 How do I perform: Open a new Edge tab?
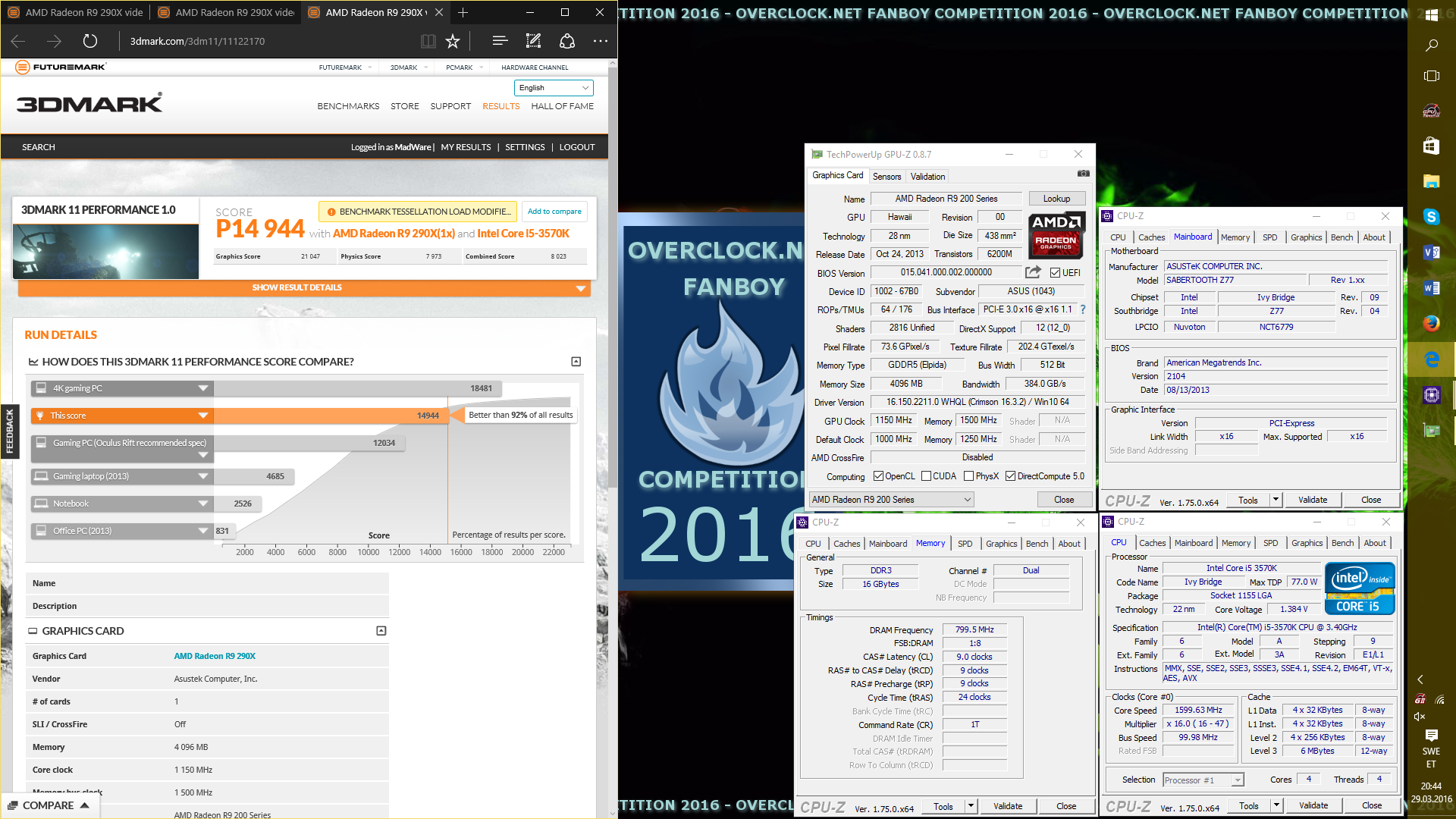click(x=463, y=12)
